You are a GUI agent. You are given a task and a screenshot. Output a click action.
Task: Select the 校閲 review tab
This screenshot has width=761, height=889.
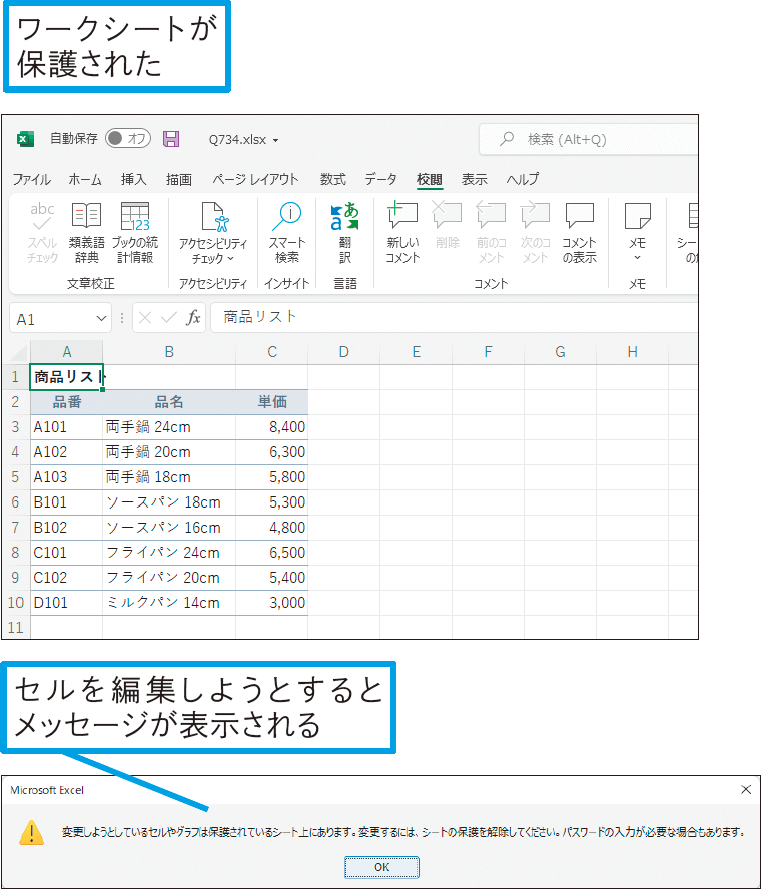tap(429, 180)
